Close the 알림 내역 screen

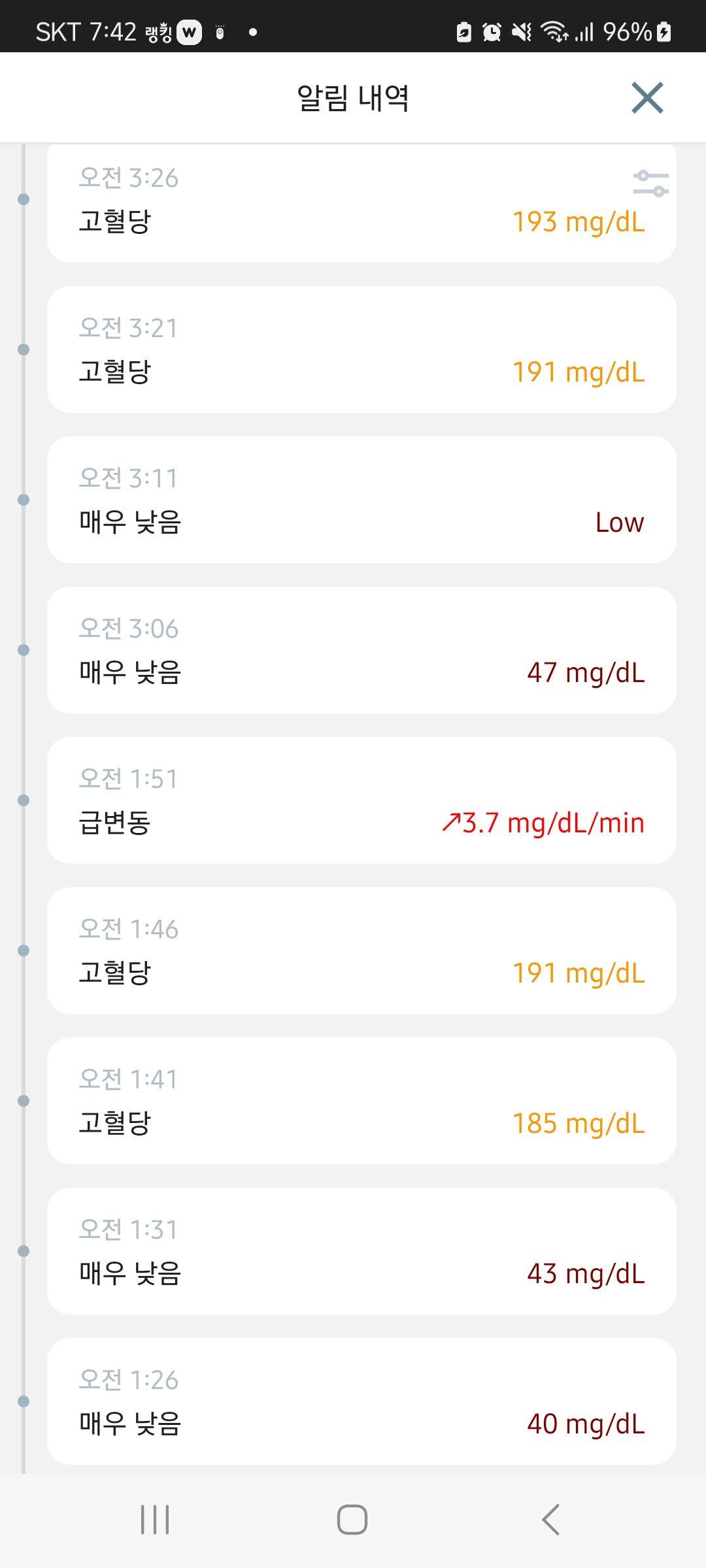647,98
